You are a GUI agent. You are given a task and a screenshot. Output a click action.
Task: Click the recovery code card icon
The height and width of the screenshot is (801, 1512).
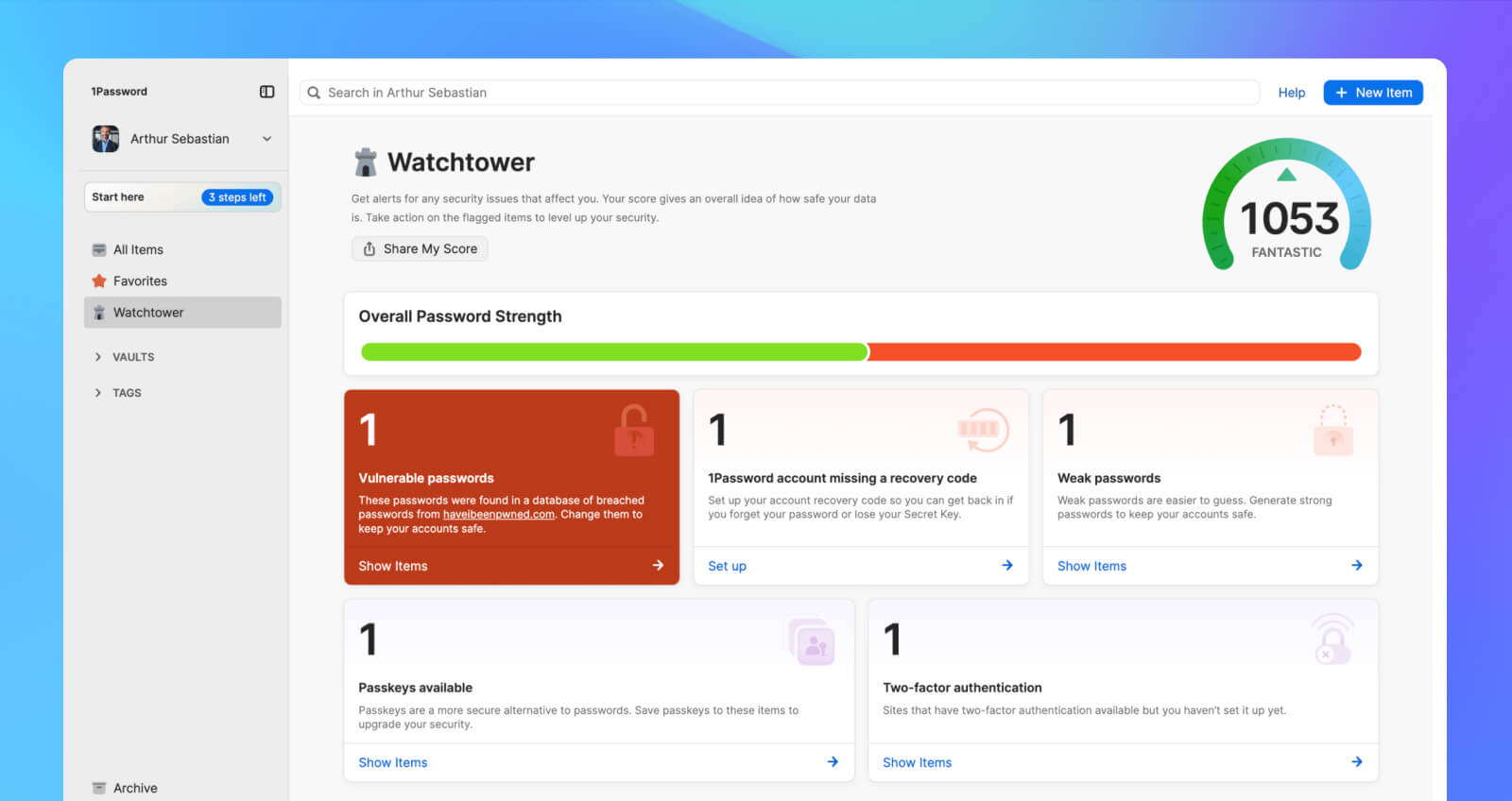click(984, 430)
